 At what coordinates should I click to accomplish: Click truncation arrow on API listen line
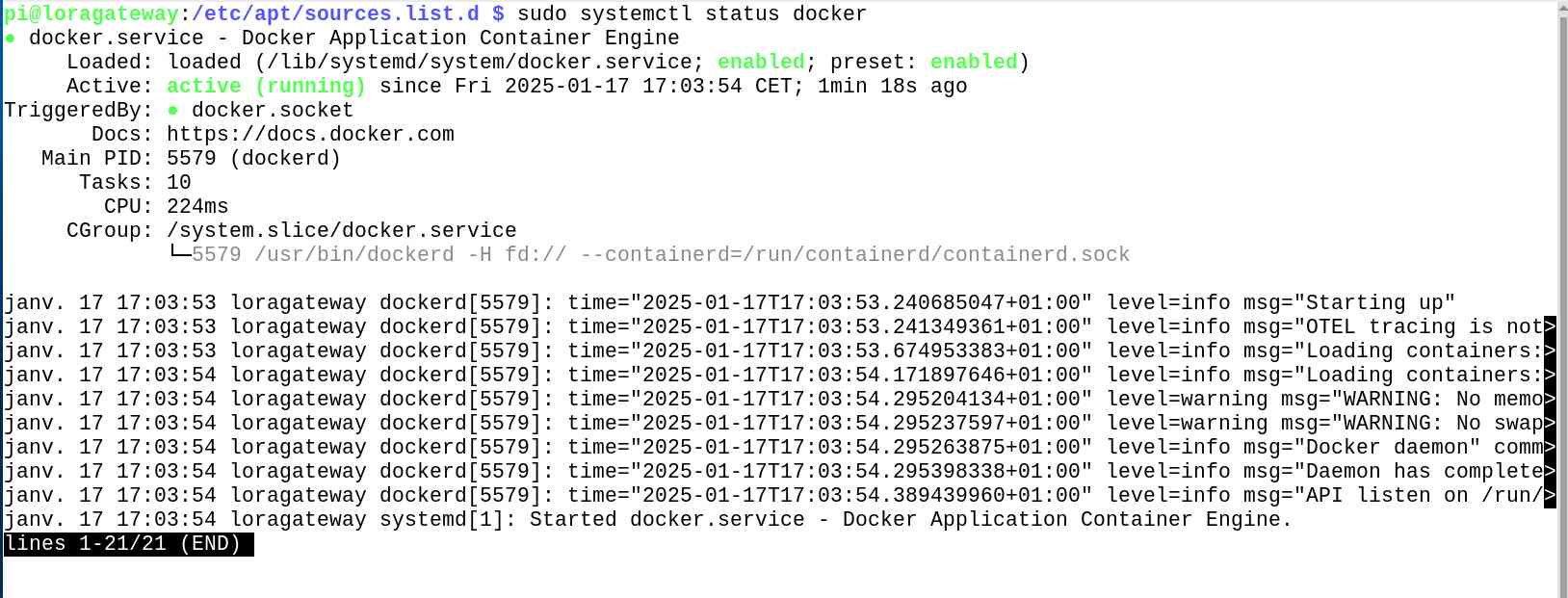[x=1550, y=496]
